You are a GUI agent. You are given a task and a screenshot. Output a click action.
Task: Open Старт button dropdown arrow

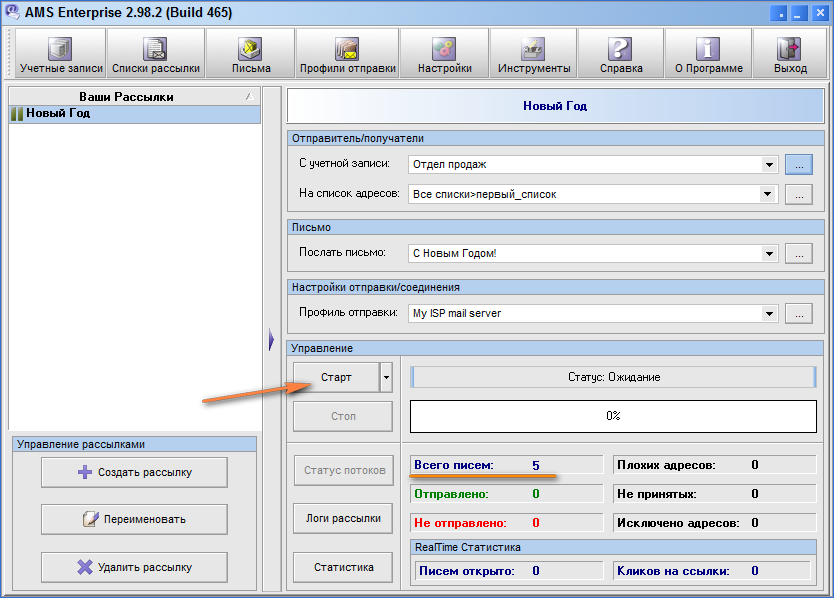[386, 377]
